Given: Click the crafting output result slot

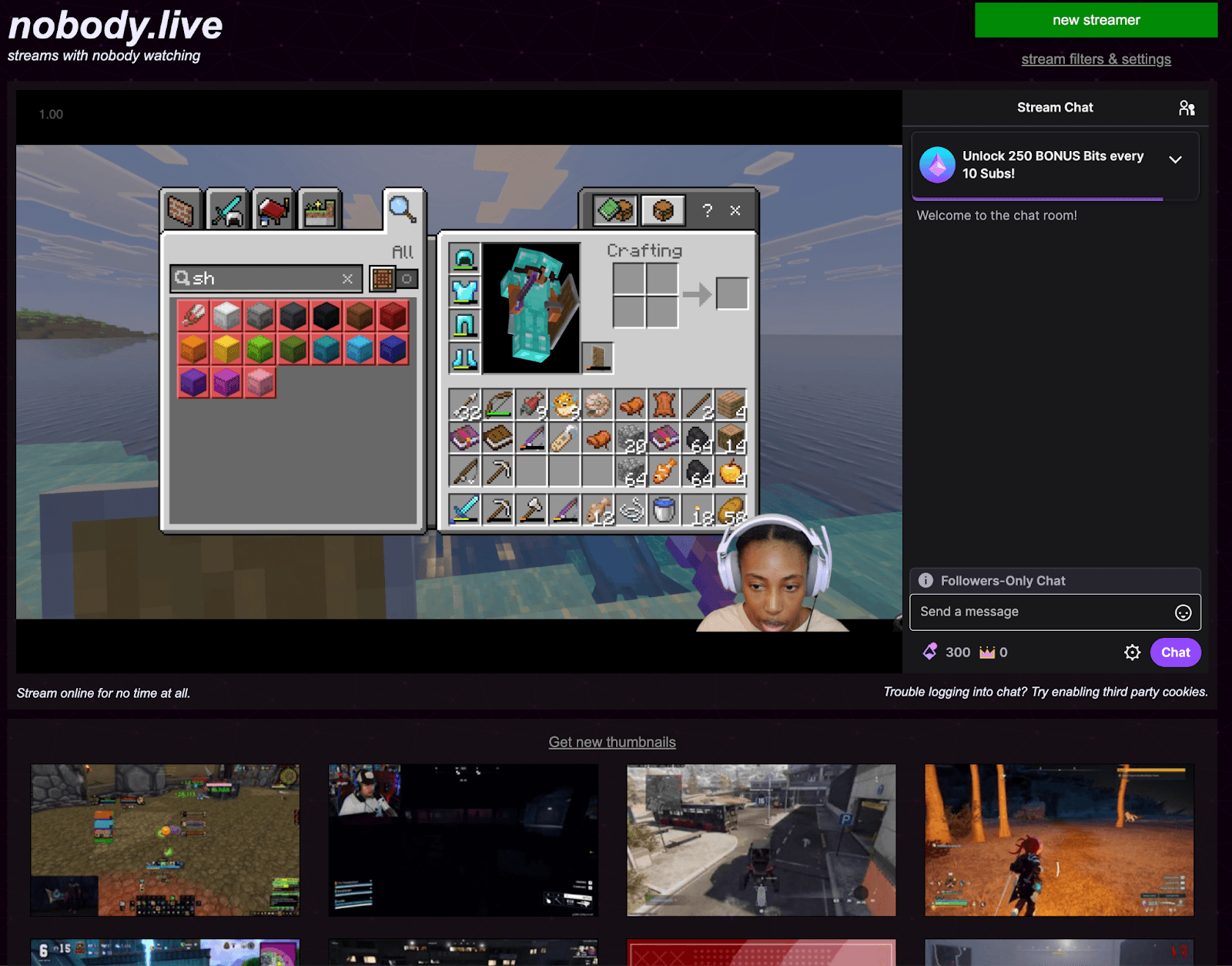Looking at the screenshot, I should (x=731, y=293).
